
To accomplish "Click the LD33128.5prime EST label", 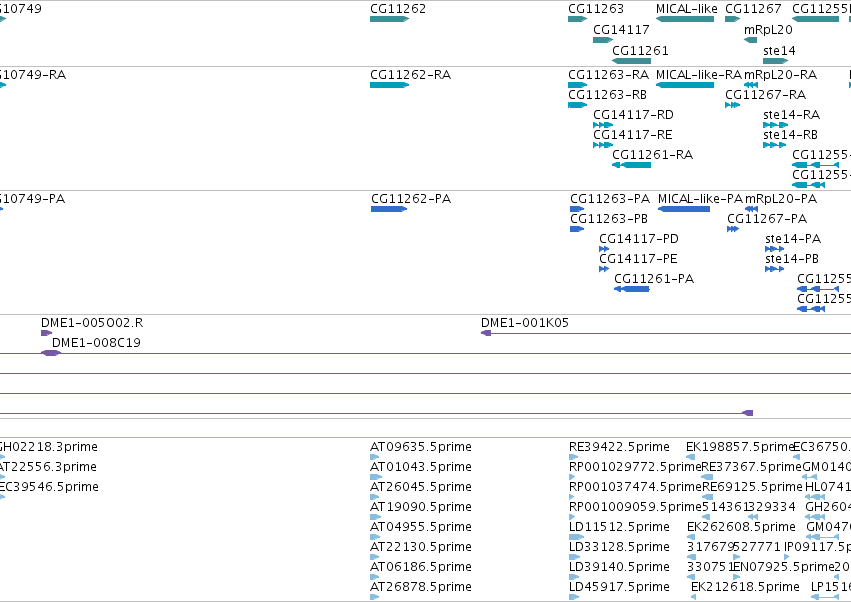I will (x=619, y=547).
